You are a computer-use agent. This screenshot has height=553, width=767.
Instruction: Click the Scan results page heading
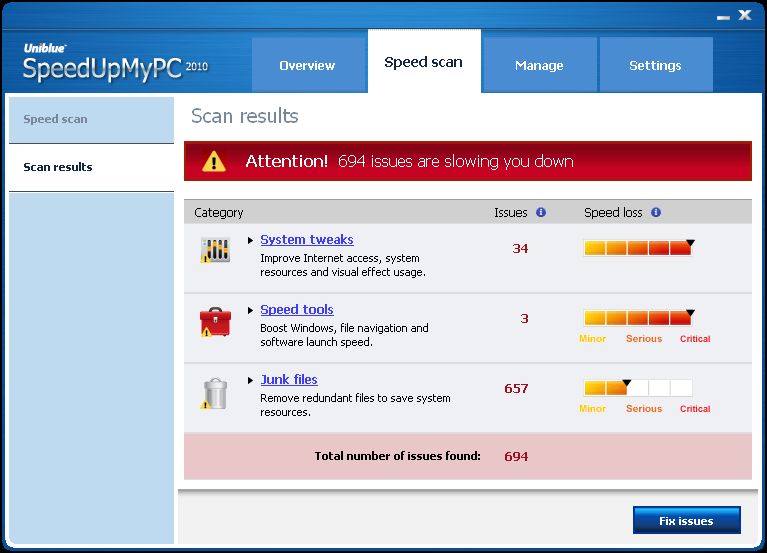point(245,116)
